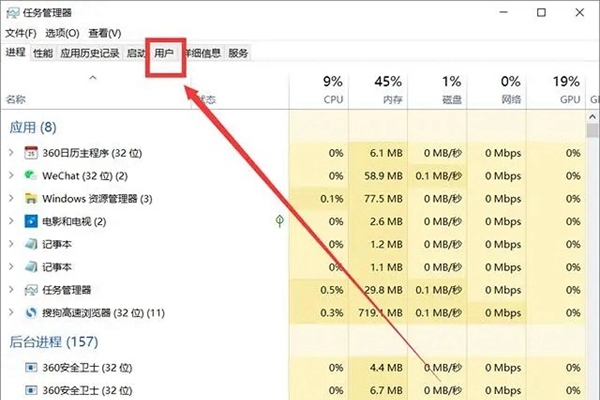Click the 1.2 MB memory cell
Viewport: 600px width, 400px height.
click(x=386, y=244)
